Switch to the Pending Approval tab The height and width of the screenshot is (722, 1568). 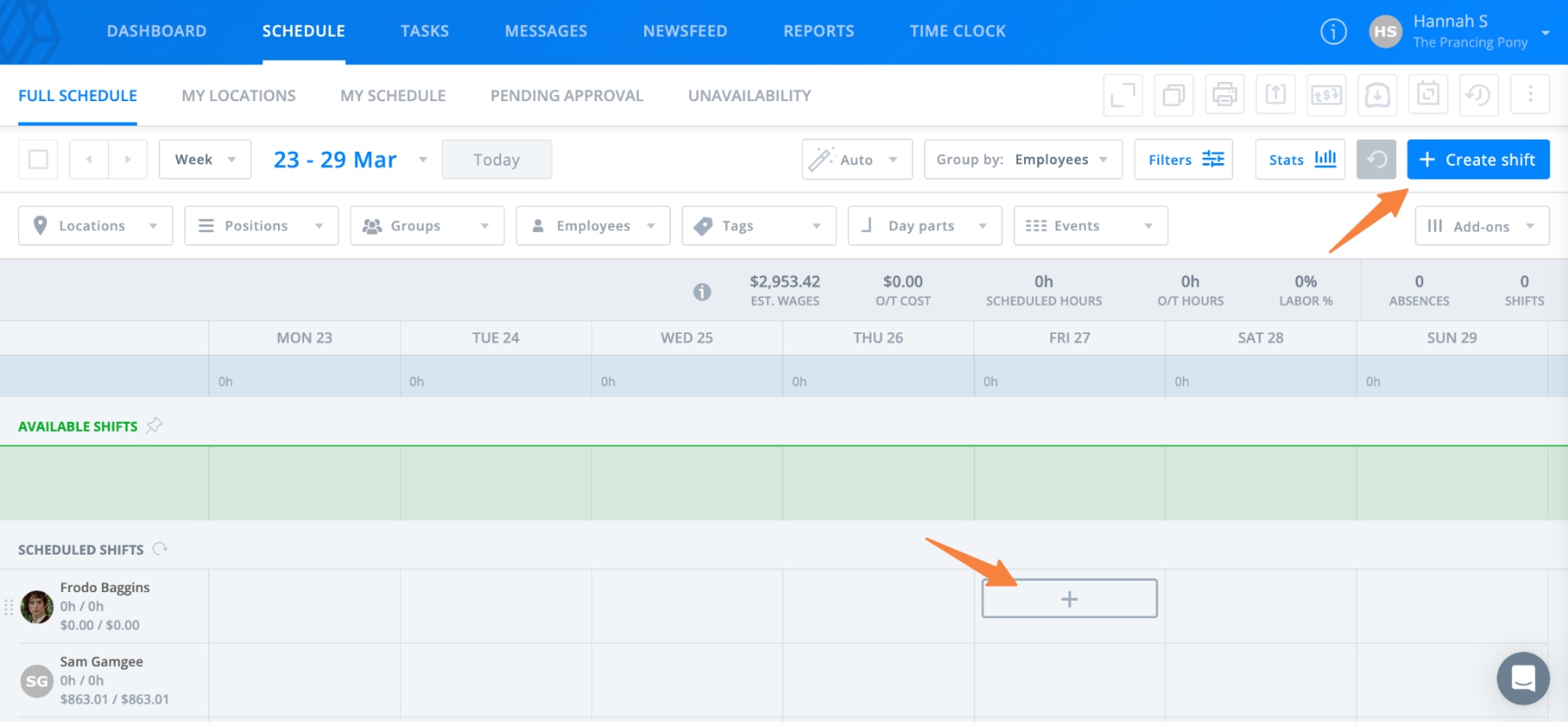tap(567, 96)
